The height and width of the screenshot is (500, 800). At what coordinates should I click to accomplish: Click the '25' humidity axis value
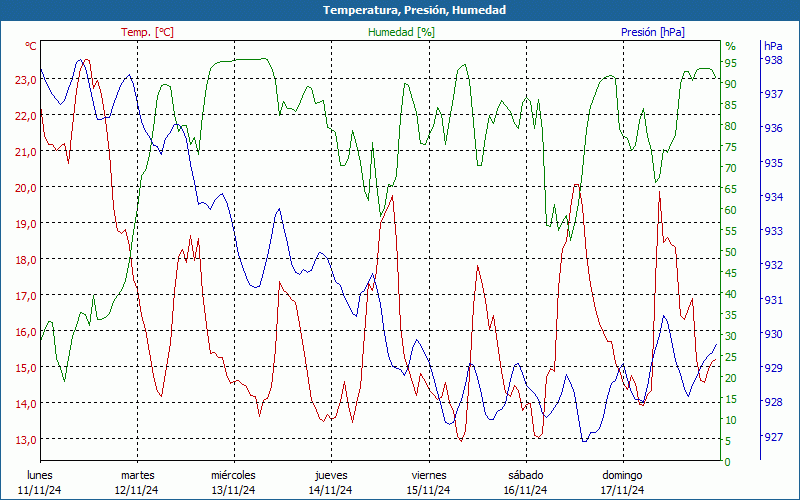[731, 358]
